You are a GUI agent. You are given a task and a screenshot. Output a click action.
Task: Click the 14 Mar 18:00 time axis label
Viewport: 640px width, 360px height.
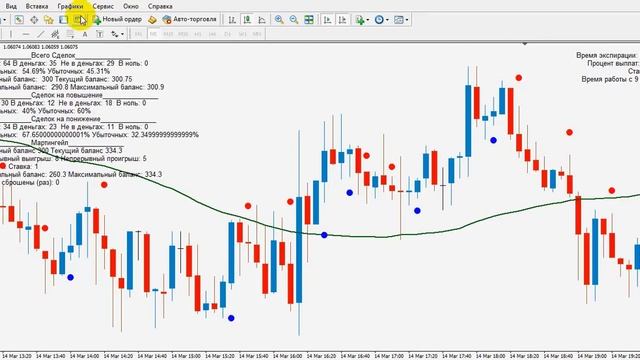(491, 356)
